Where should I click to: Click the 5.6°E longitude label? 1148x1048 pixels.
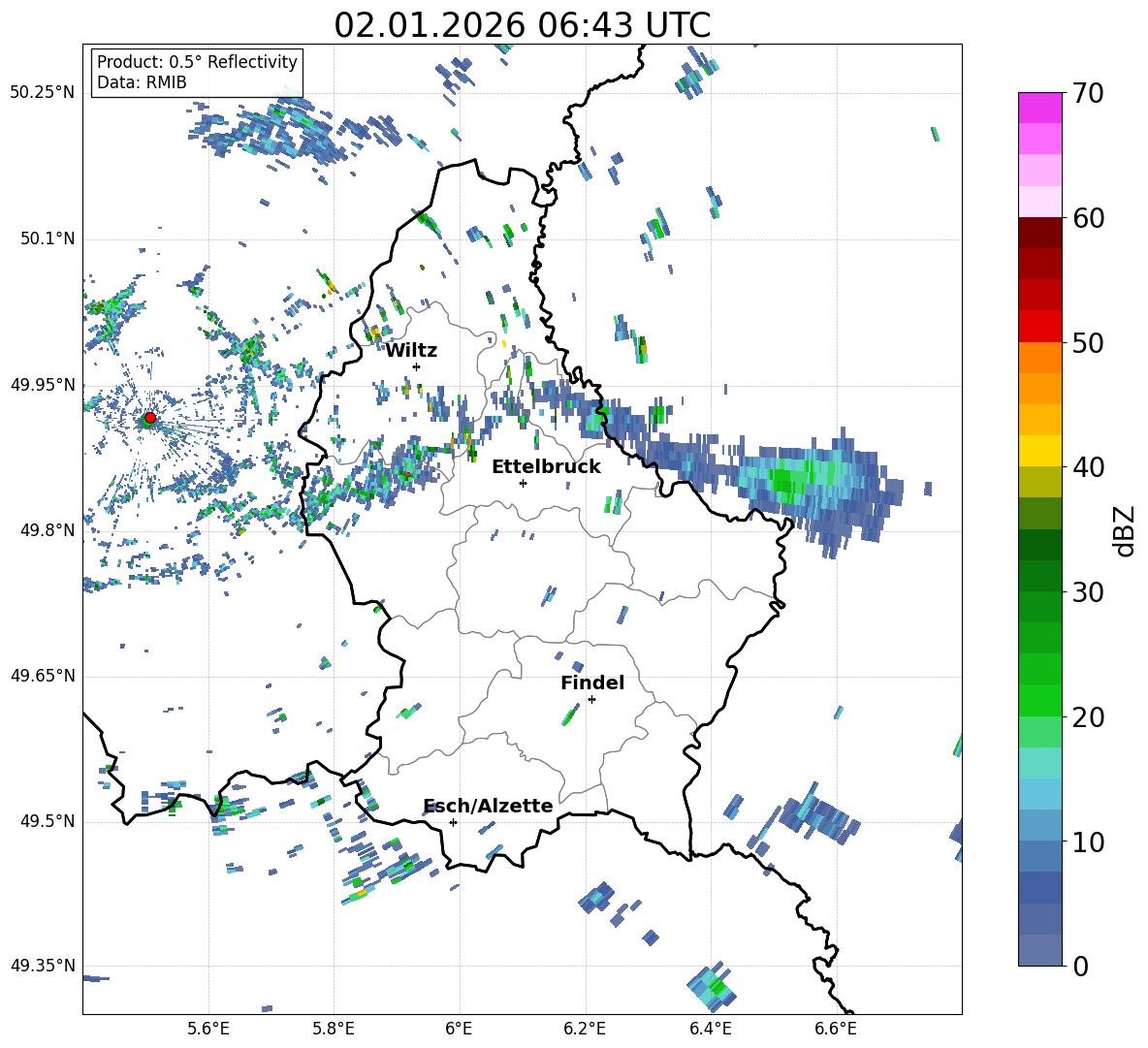(208, 1029)
